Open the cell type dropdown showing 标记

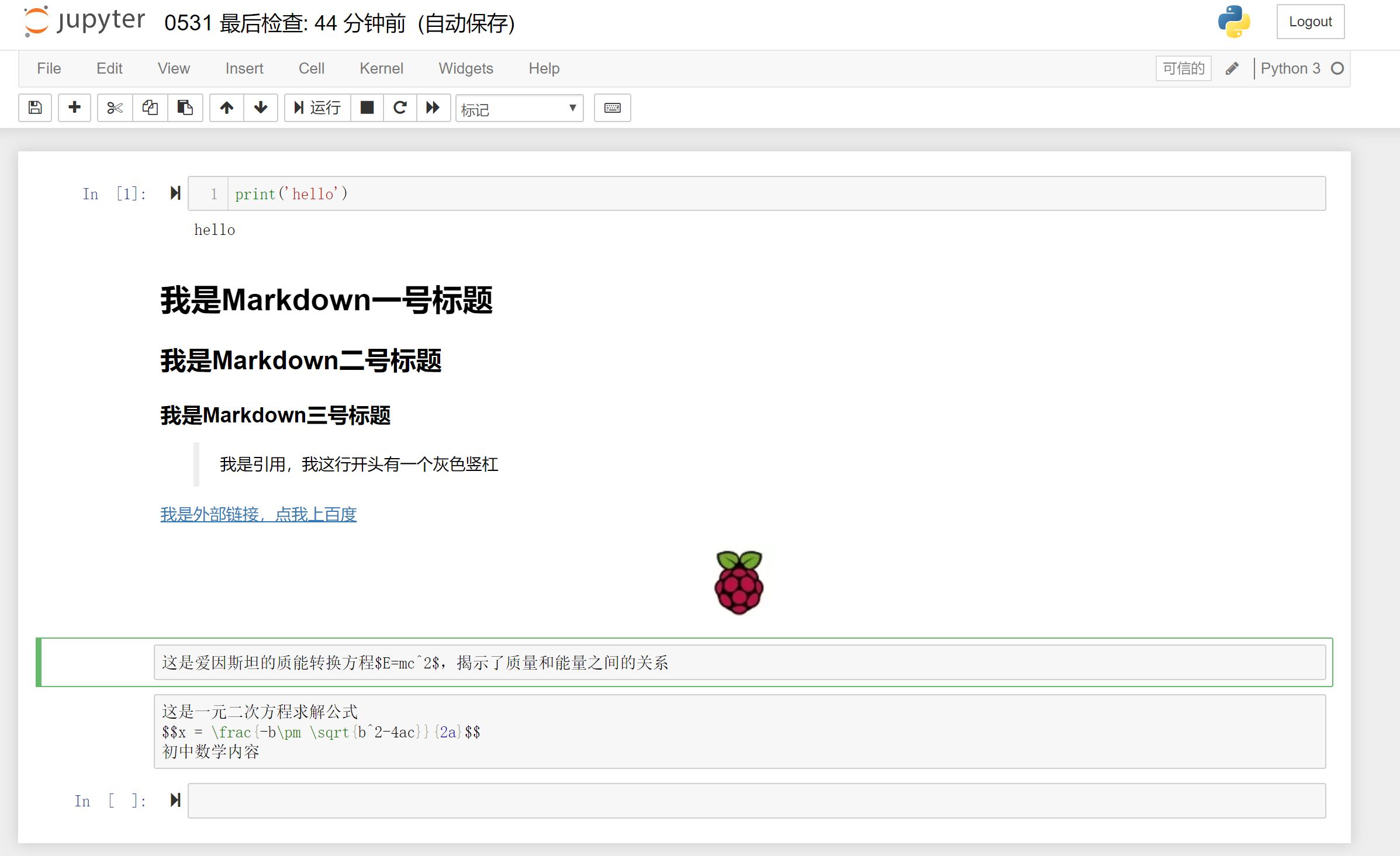(518, 108)
